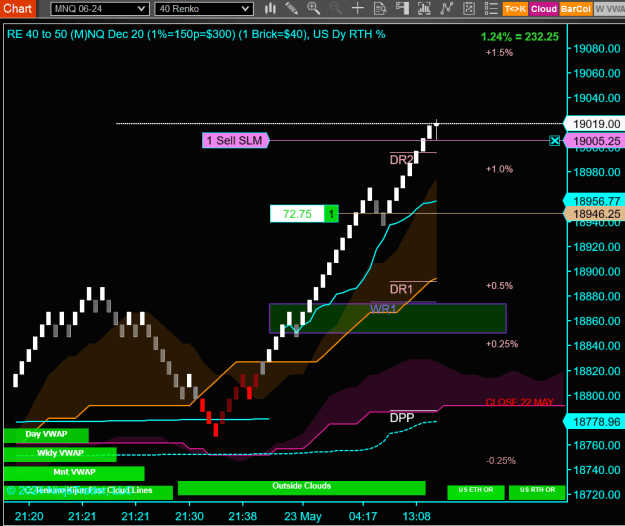Viewport: 625px width, 526px height.
Task: Select the zoom in magnifier
Action: pos(313,8)
